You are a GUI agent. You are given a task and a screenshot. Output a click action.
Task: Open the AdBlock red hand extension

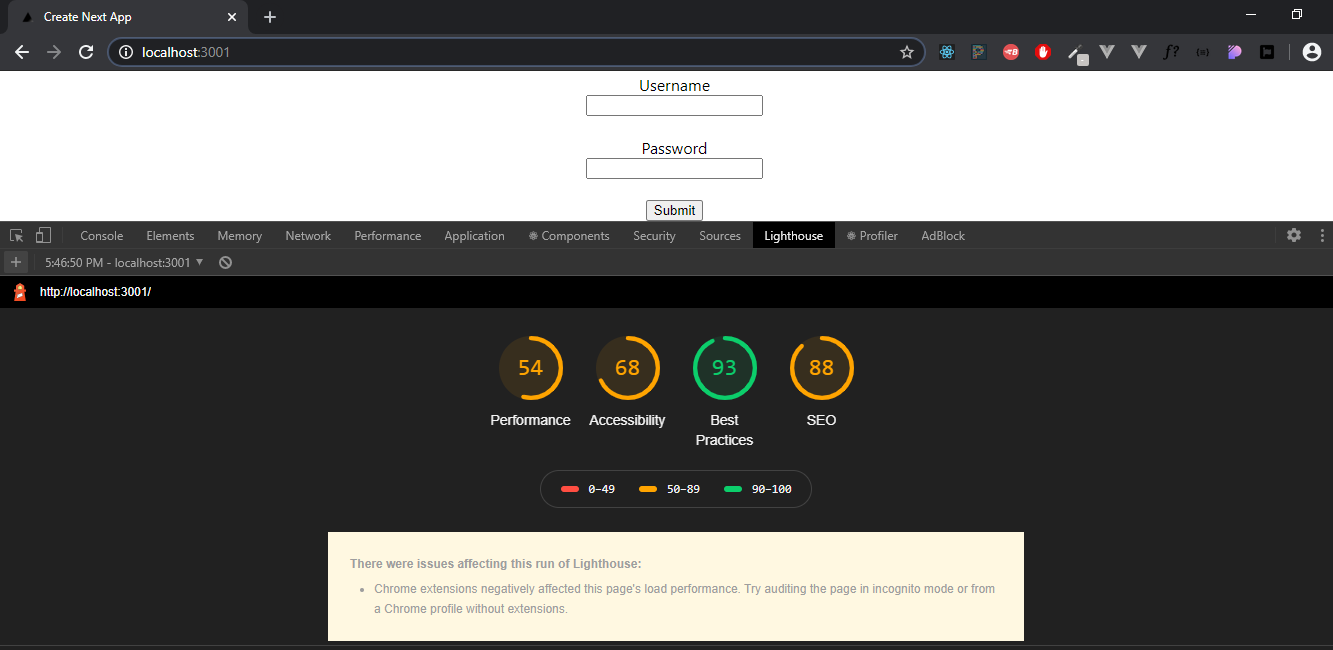(x=1043, y=52)
